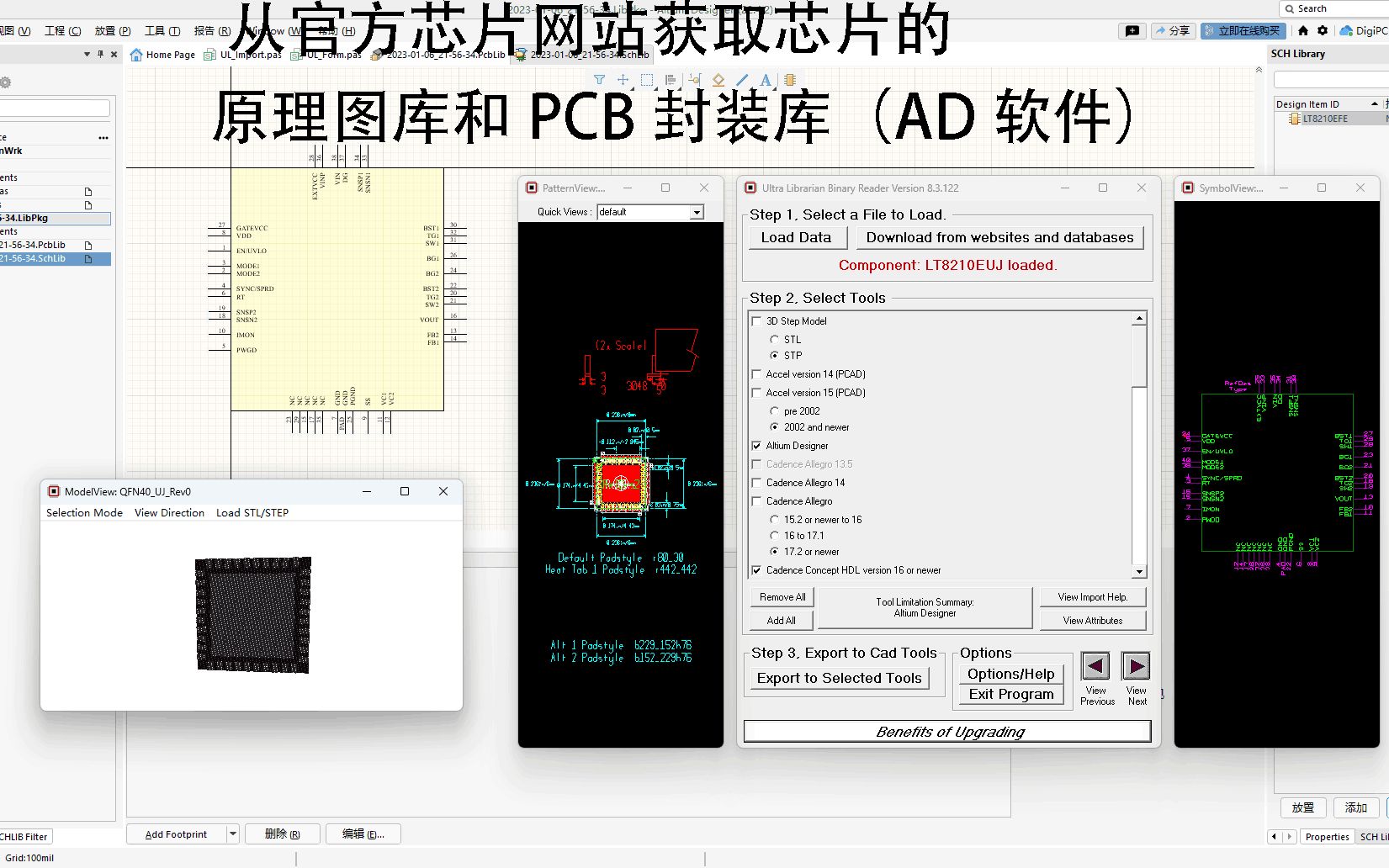Click the Home Page tab house icon
The width and height of the screenshot is (1389, 868).
[x=136, y=55]
